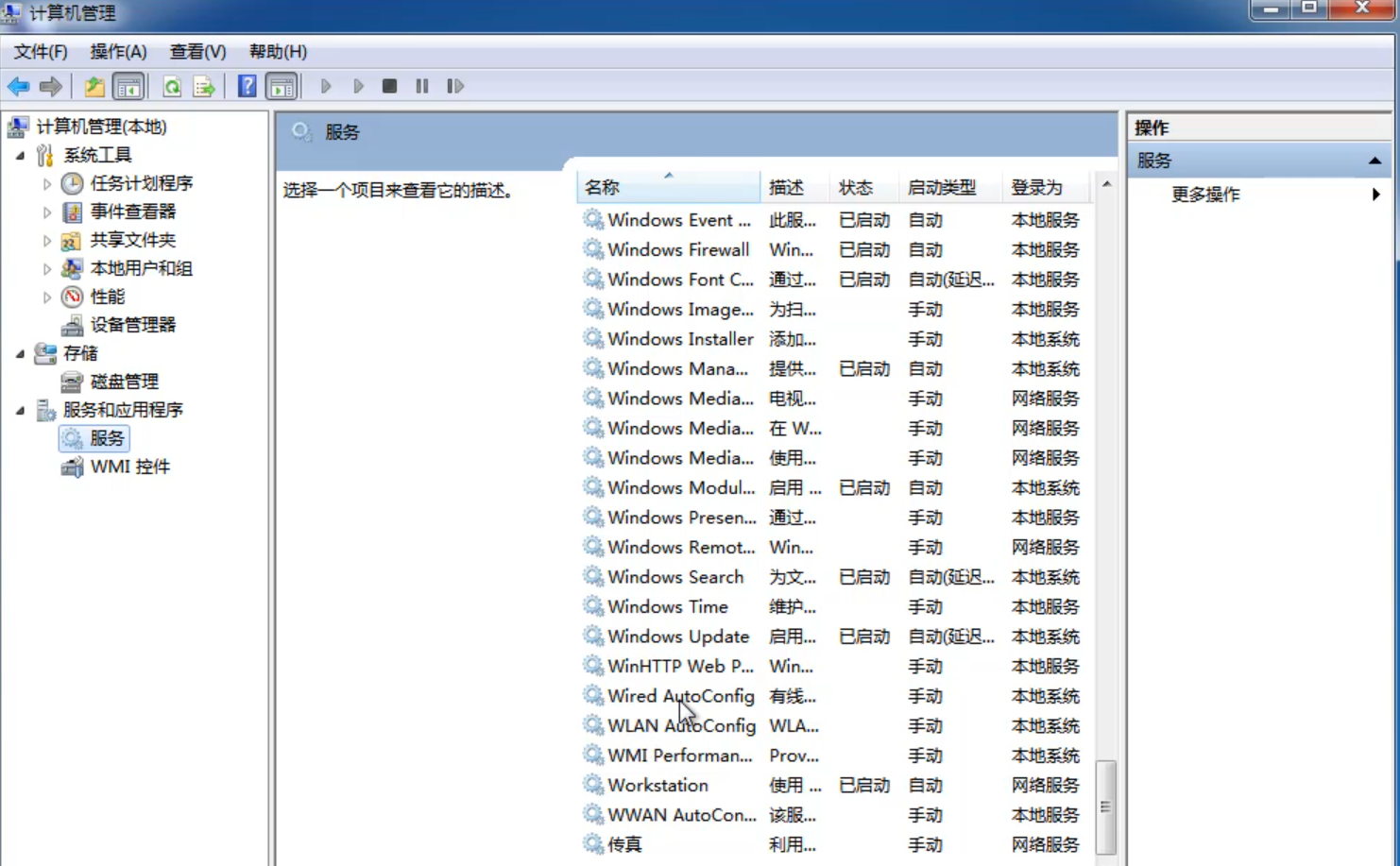Viewport: 1400px width, 866px height.
Task: Click the Stop Service square icon
Action: (x=389, y=87)
